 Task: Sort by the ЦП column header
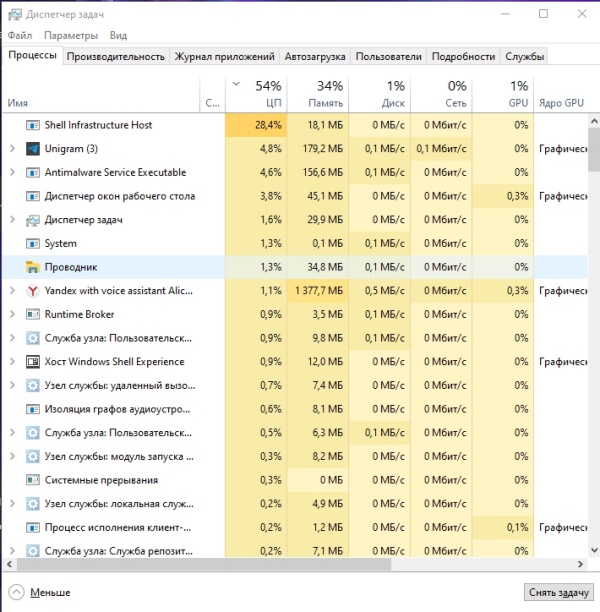256,95
